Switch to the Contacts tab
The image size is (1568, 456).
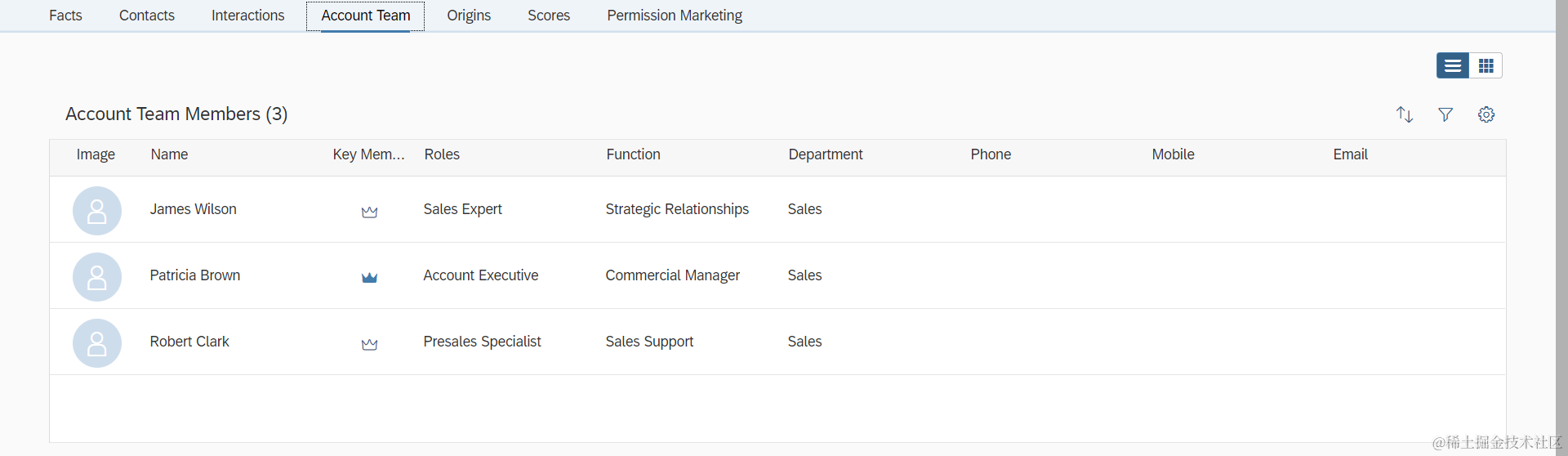[x=147, y=16]
